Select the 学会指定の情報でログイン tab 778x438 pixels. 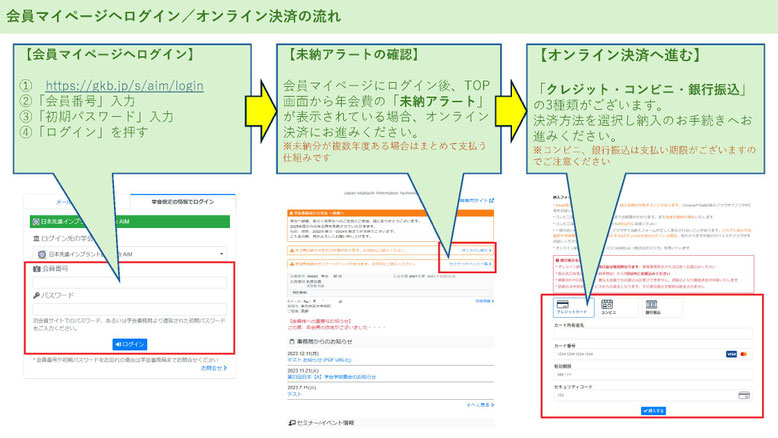pos(183,201)
